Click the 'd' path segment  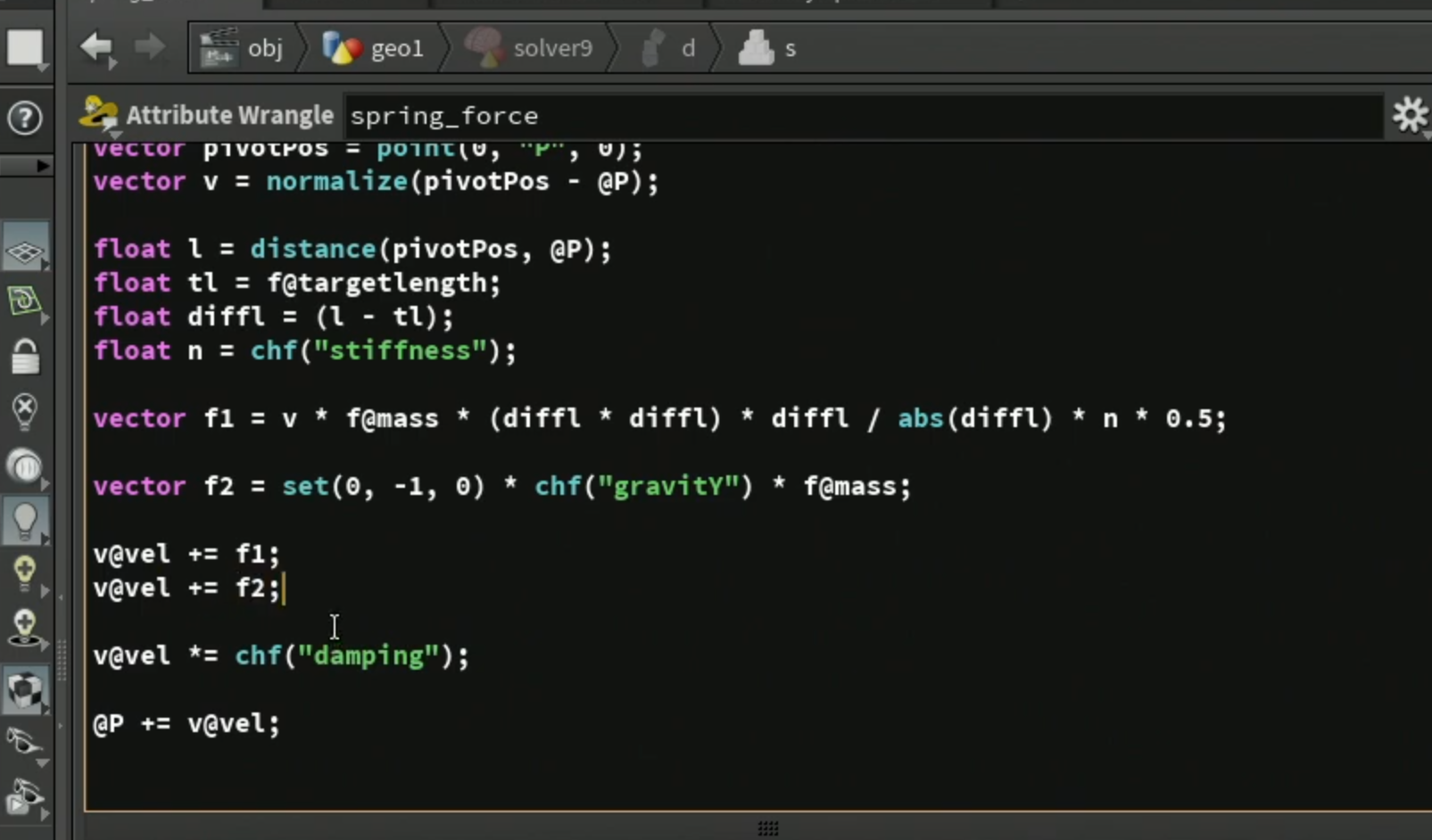(669, 47)
